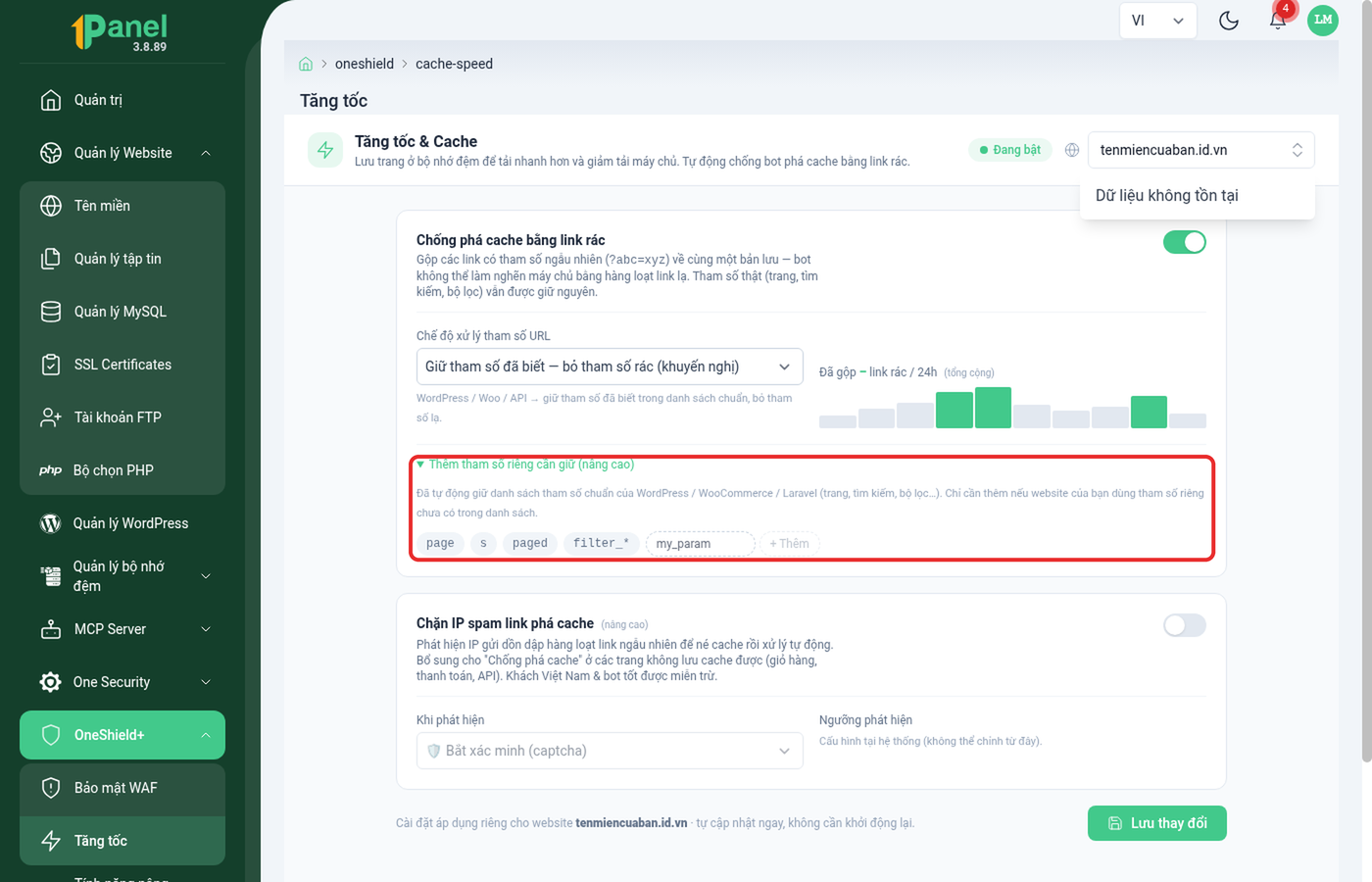Click the Đang bật status badge
Screen dimensions: 1372x882
click(x=1010, y=150)
